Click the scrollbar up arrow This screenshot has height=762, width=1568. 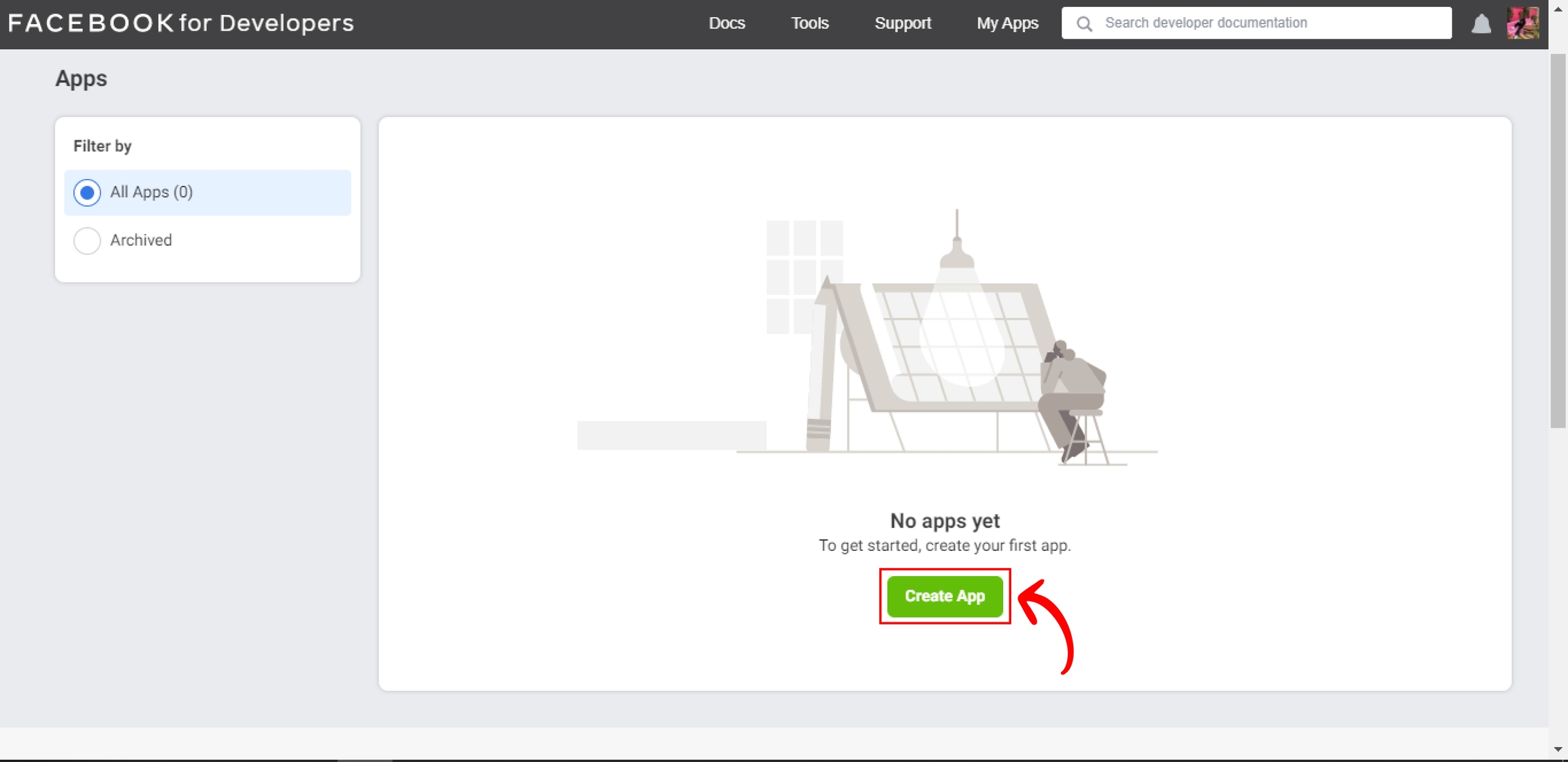pos(1558,8)
